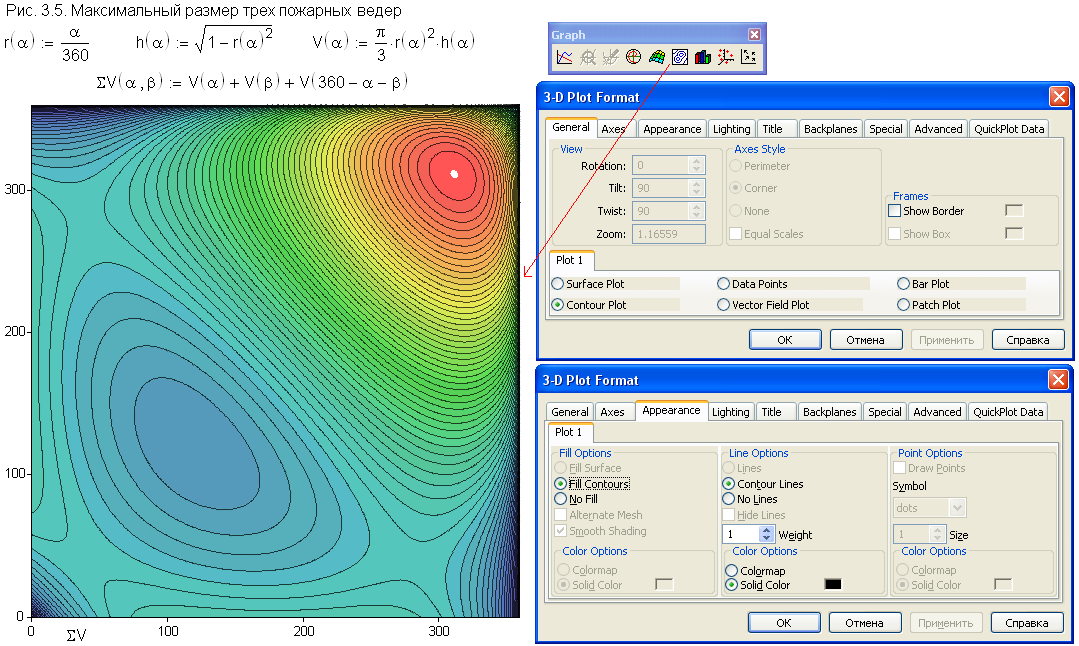The height and width of the screenshot is (646, 1079).
Task: Click the Show Border color swatch
Action: pos(1014,211)
